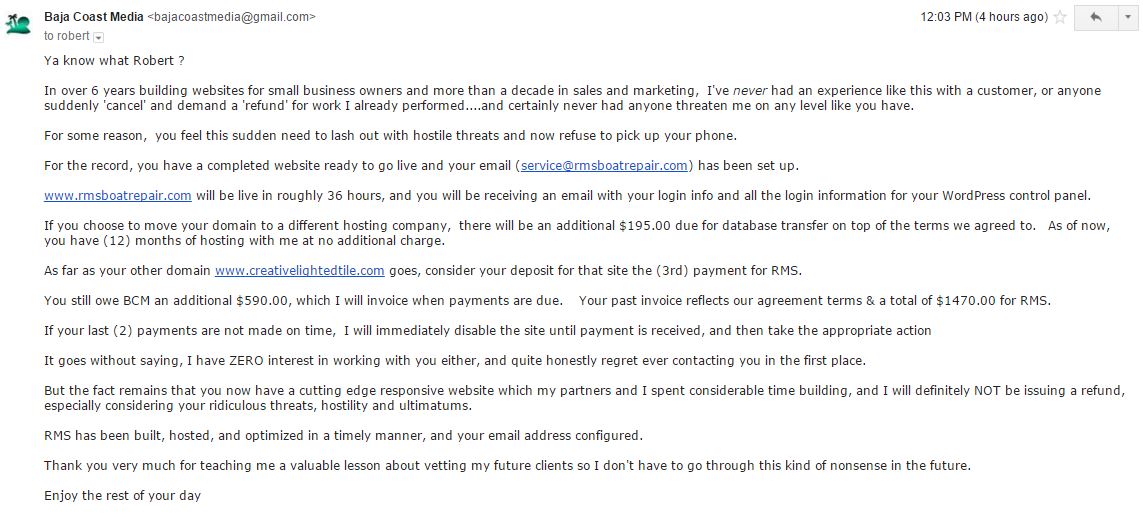Open the More options dropdown beside Reply
The width and height of the screenshot is (1143, 518).
[x=1127, y=18]
